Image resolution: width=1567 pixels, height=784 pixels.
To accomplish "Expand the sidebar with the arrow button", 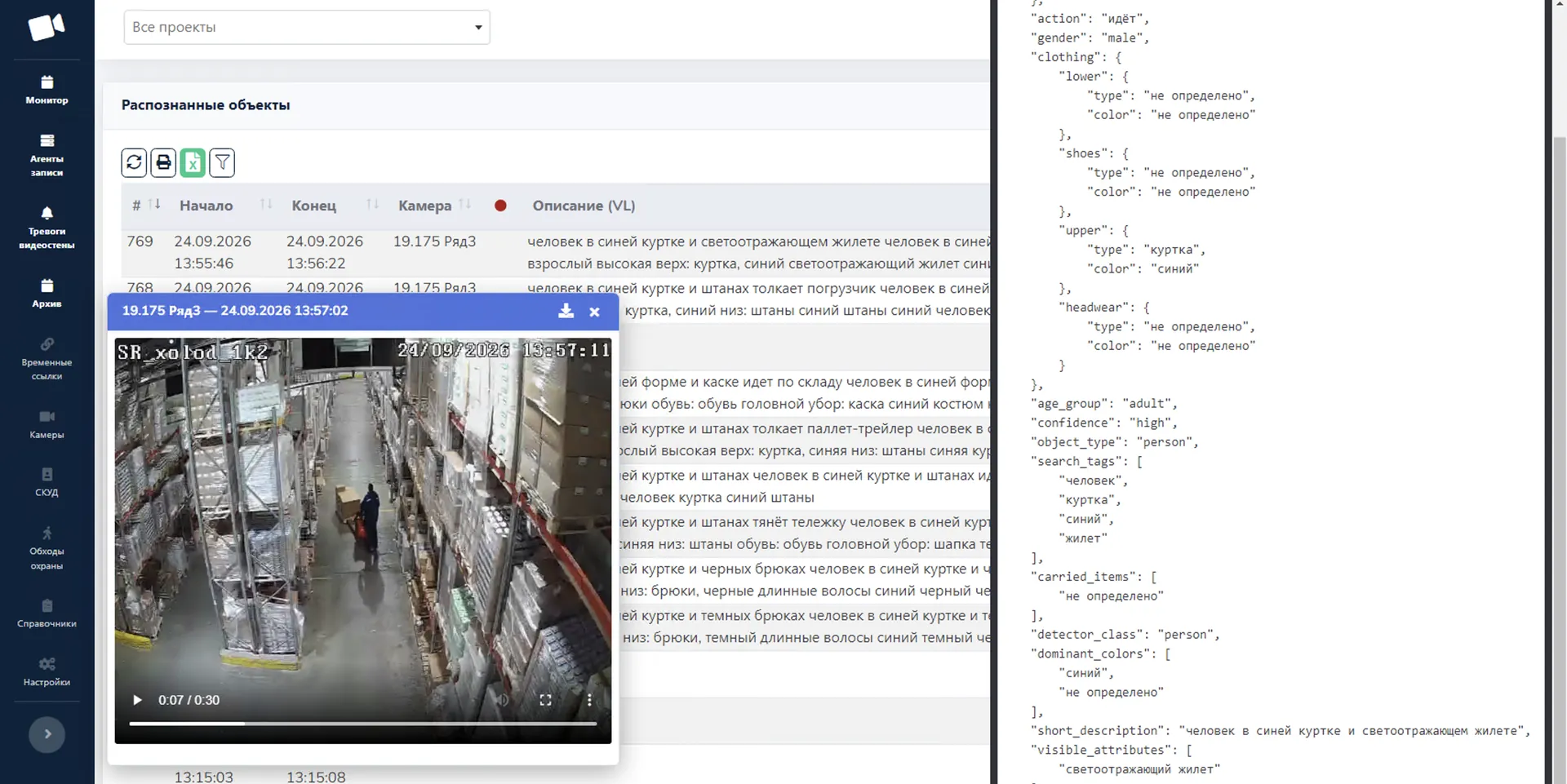I will (x=47, y=734).
